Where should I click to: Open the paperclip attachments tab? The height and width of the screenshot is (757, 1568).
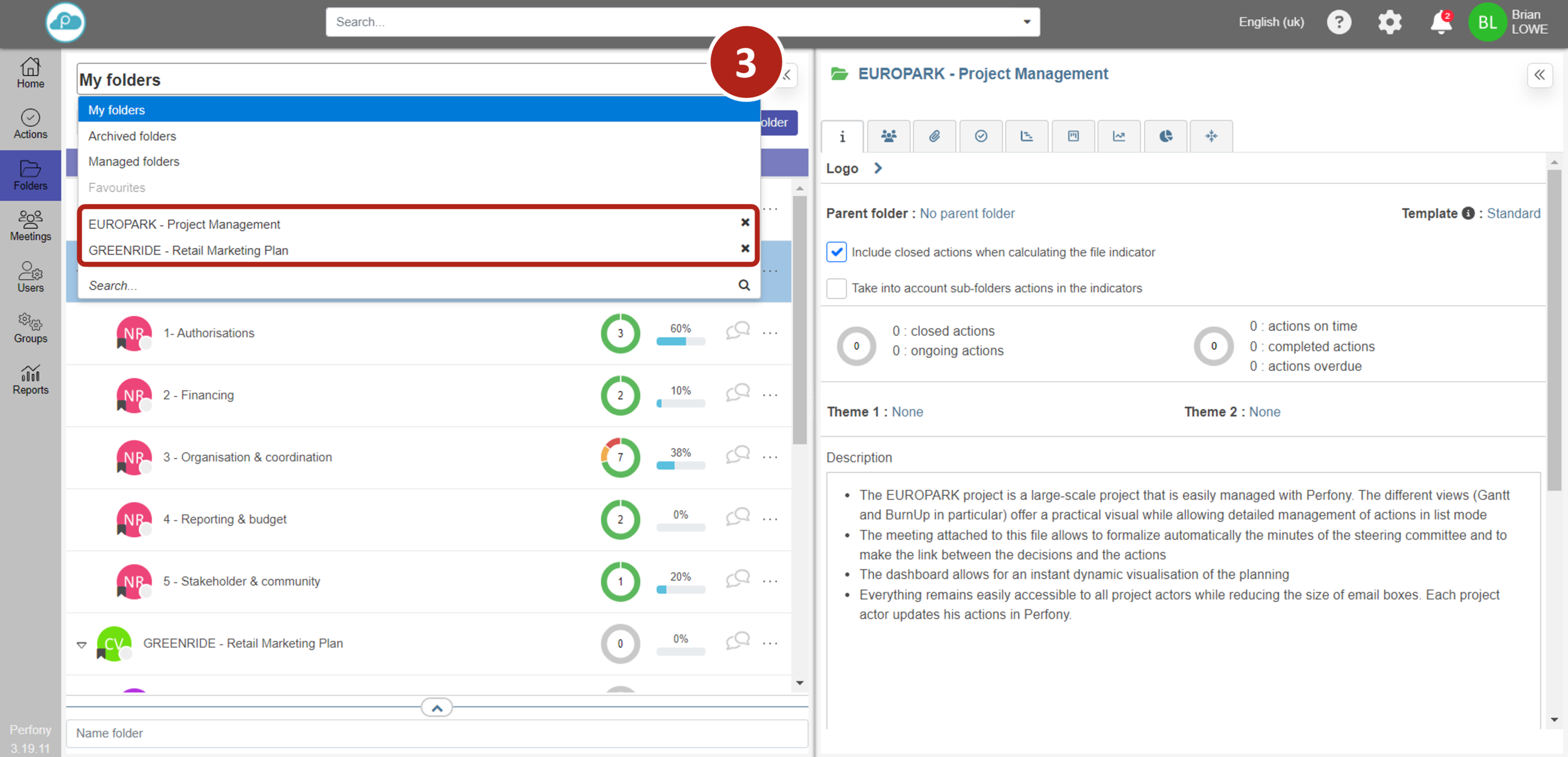coord(934,136)
